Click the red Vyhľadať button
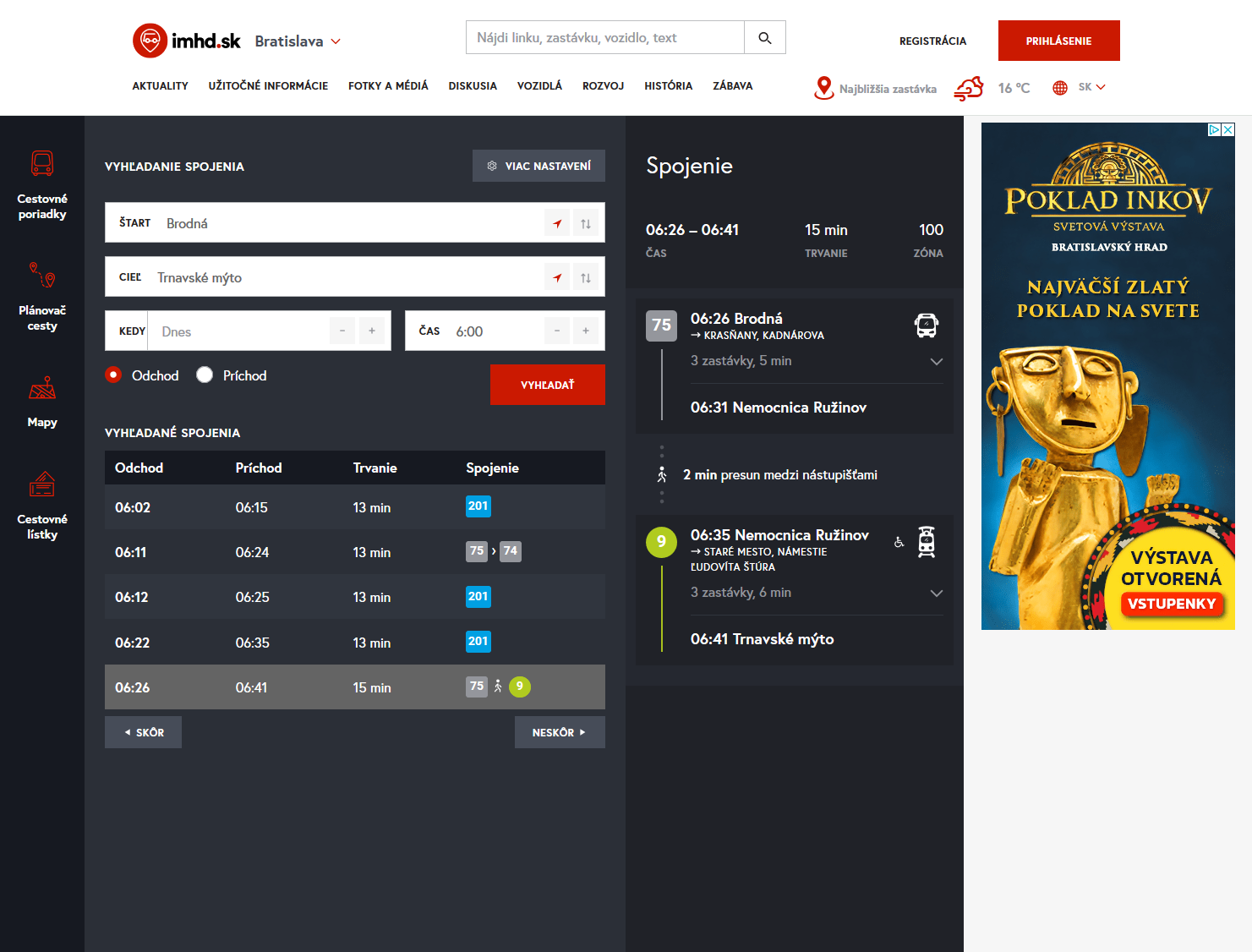Image resolution: width=1252 pixels, height=952 pixels. [x=547, y=385]
